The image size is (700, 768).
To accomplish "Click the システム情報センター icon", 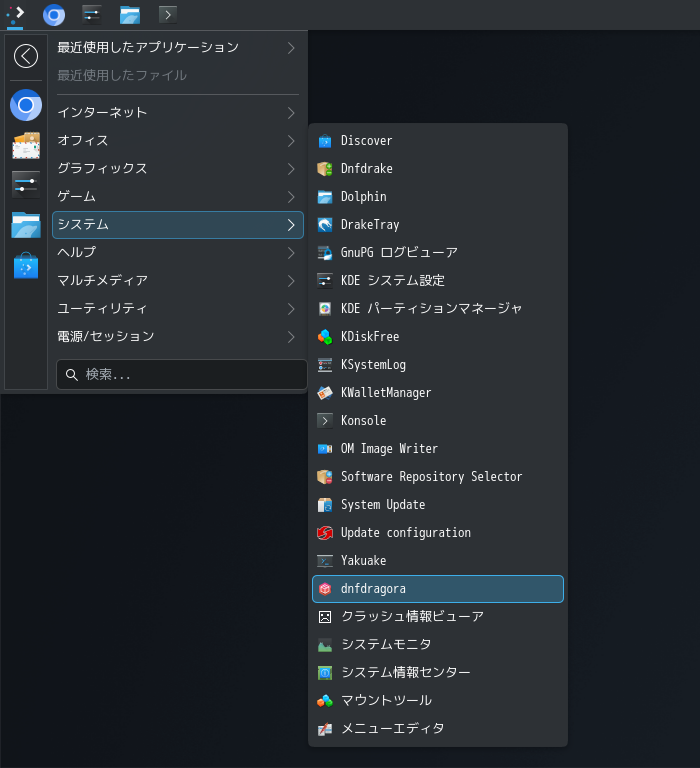I will [x=325, y=673].
